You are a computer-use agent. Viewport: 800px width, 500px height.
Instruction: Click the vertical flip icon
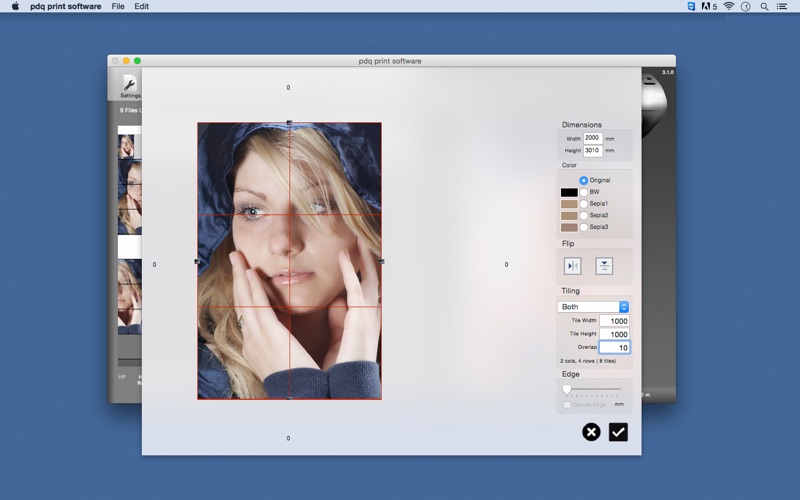[604, 266]
